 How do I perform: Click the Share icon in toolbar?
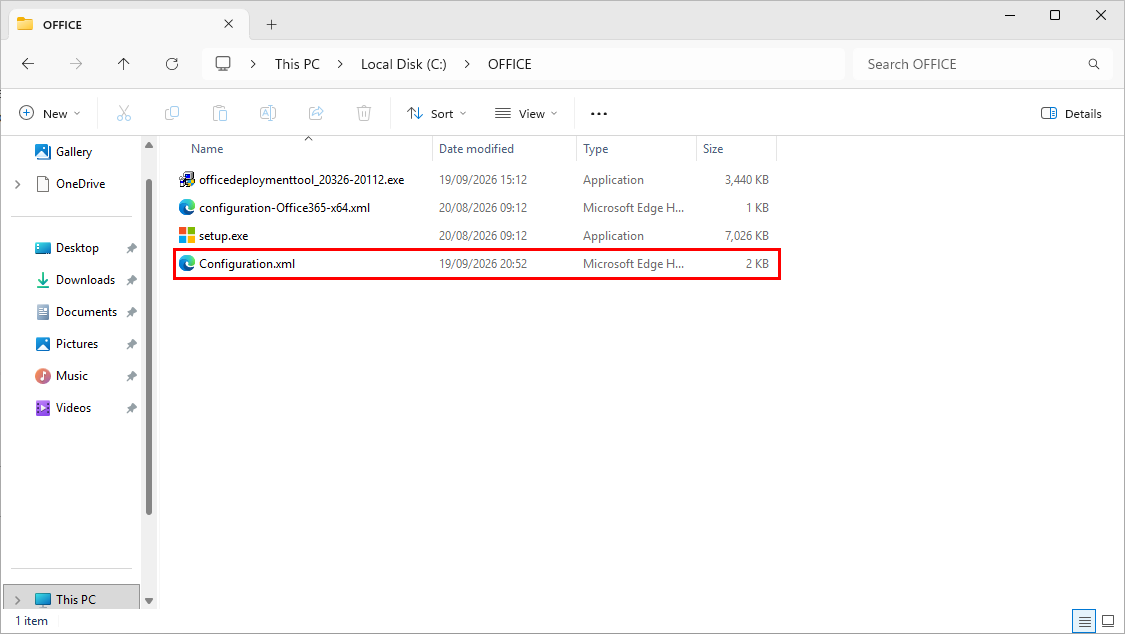pos(316,113)
